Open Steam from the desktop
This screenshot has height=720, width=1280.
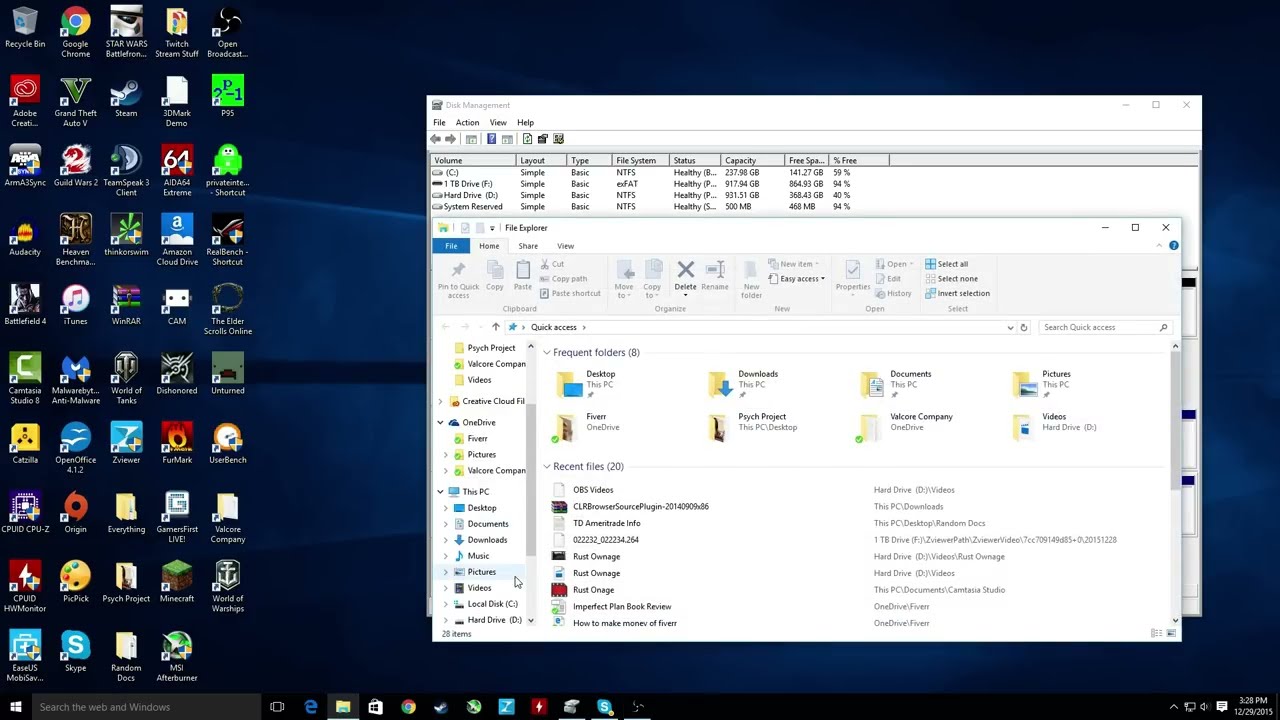coord(126,98)
